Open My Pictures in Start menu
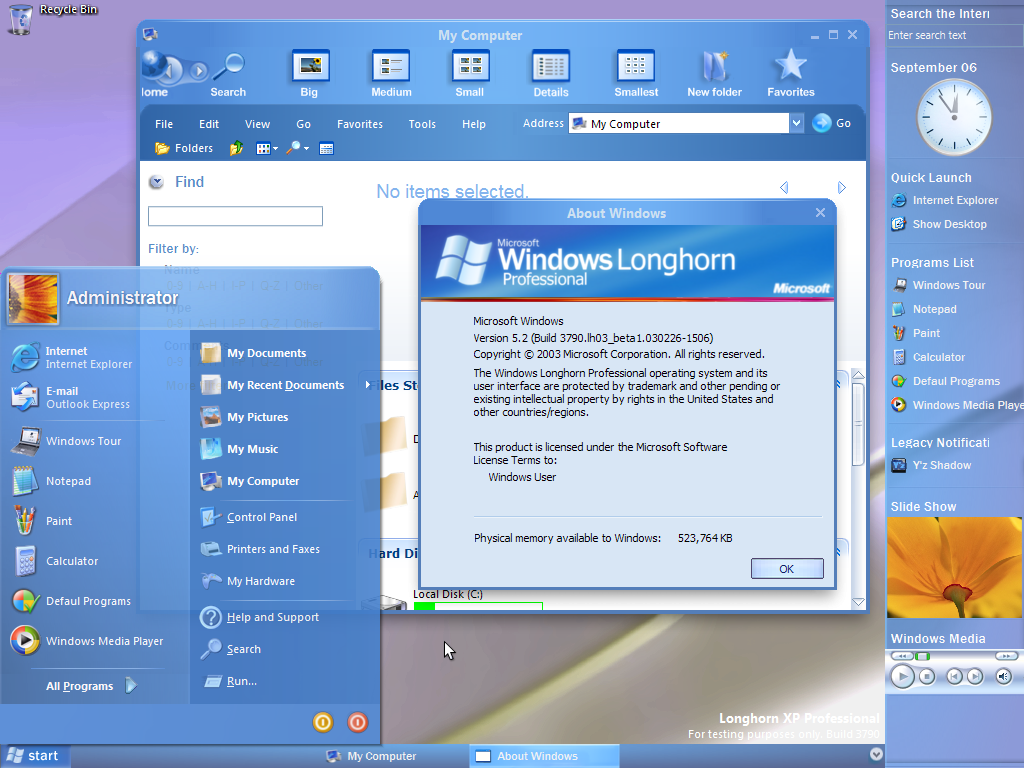The width and height of the screenshot is (1024, 768). point(244,417)
